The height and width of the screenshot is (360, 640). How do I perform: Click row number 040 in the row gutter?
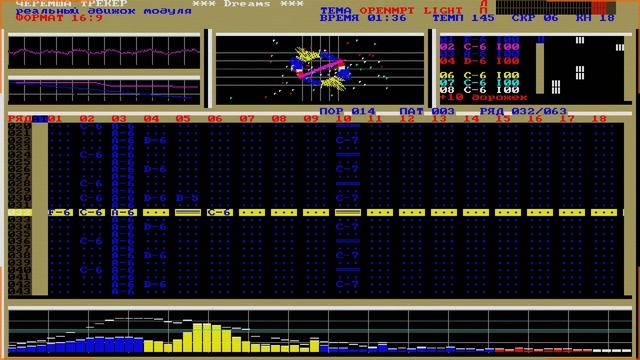(20, 270)
